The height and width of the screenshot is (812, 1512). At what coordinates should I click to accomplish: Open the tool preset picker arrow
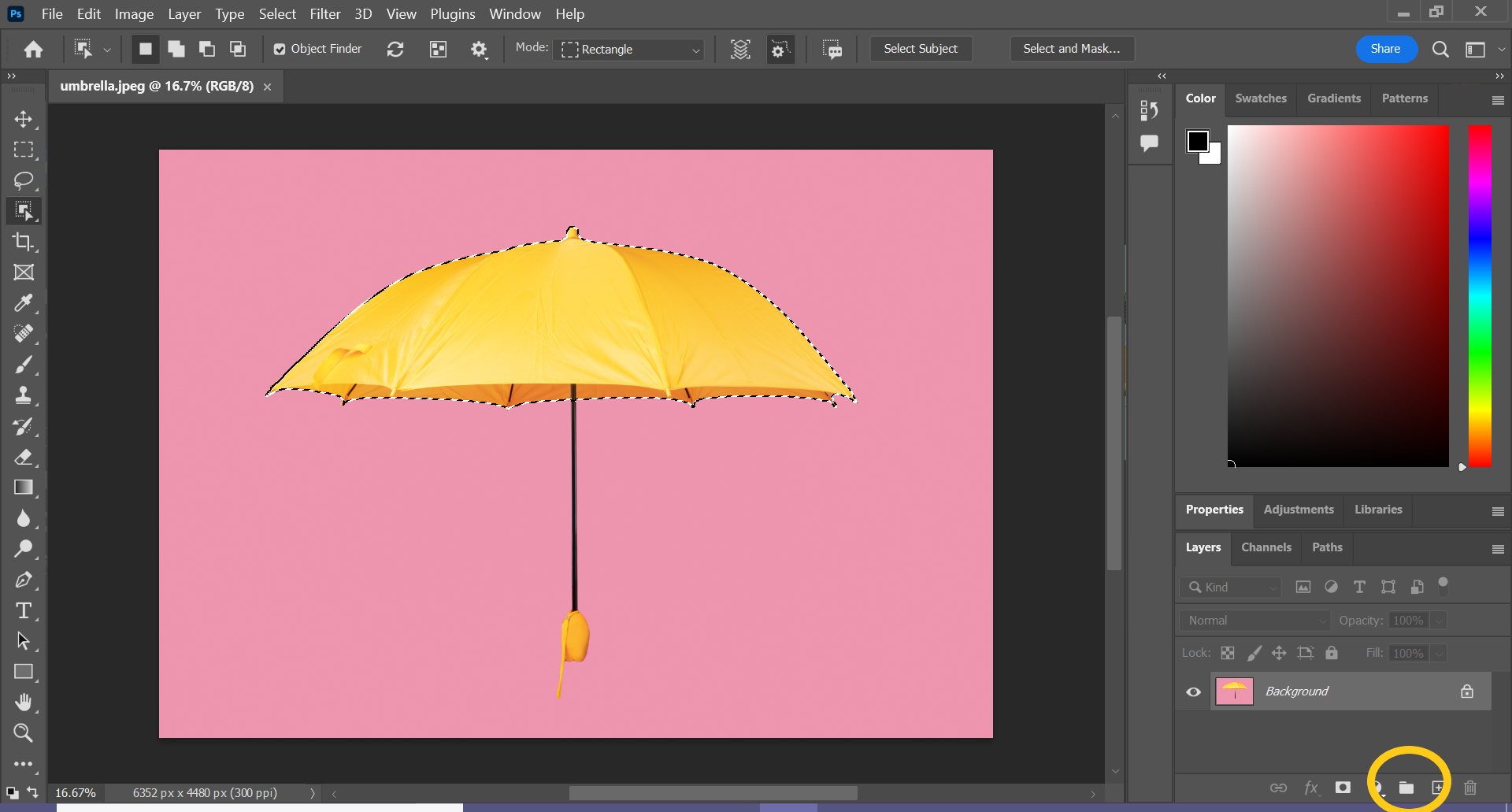(107, 50)
